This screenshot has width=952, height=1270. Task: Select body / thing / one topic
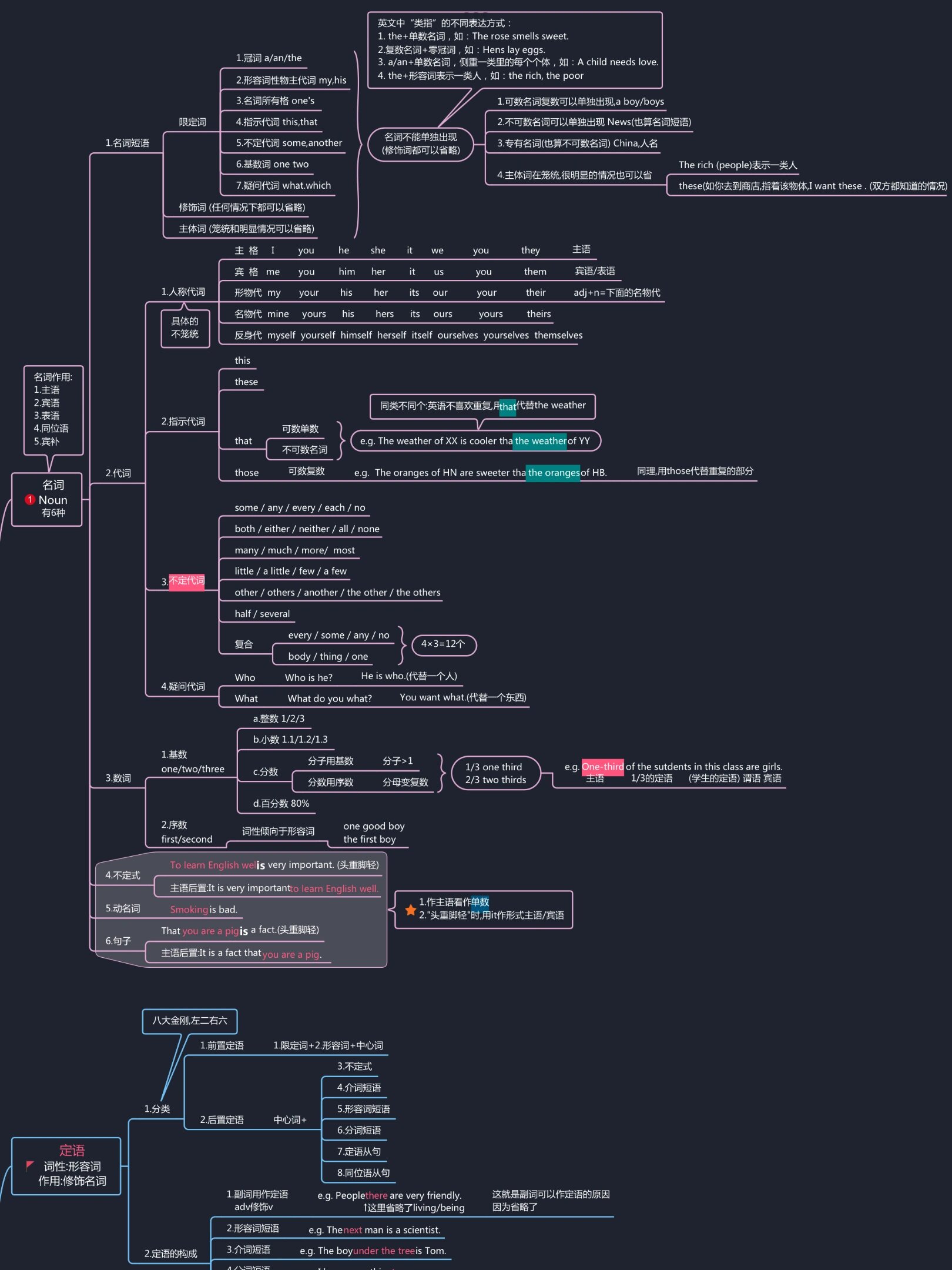coord(328,656)
